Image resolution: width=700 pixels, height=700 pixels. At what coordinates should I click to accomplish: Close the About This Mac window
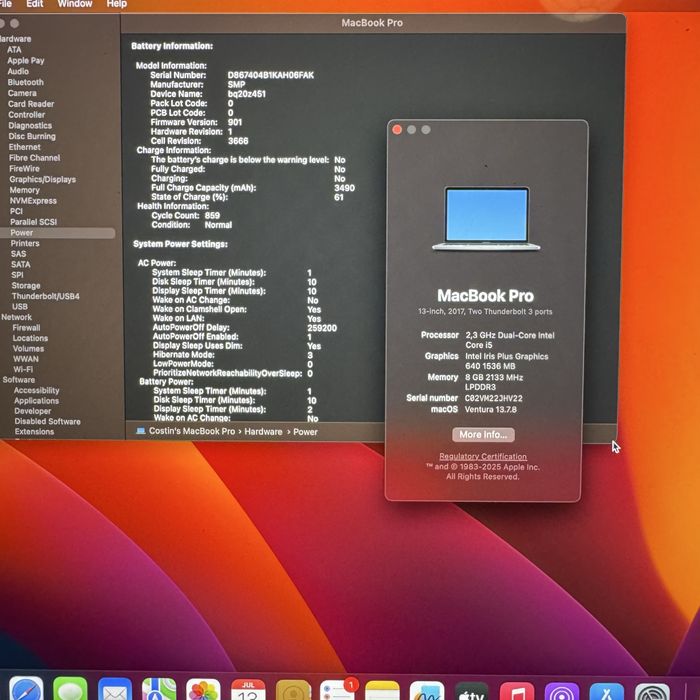click(397, 129)
